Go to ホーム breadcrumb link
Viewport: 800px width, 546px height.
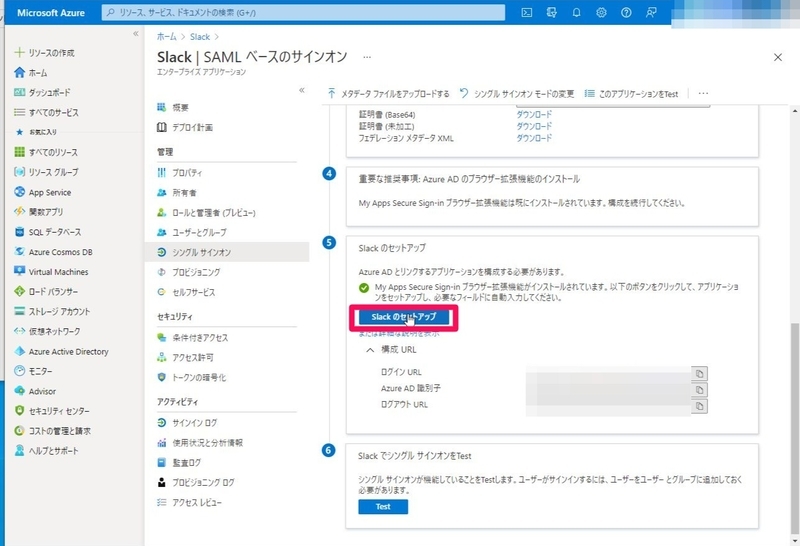166,37
